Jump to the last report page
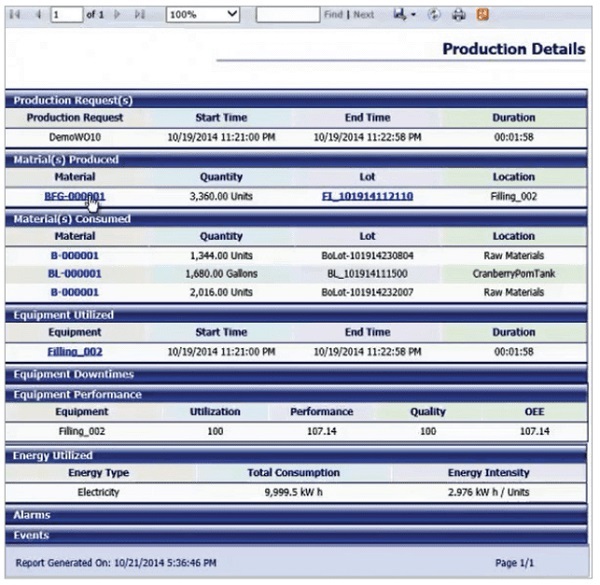 139,15
